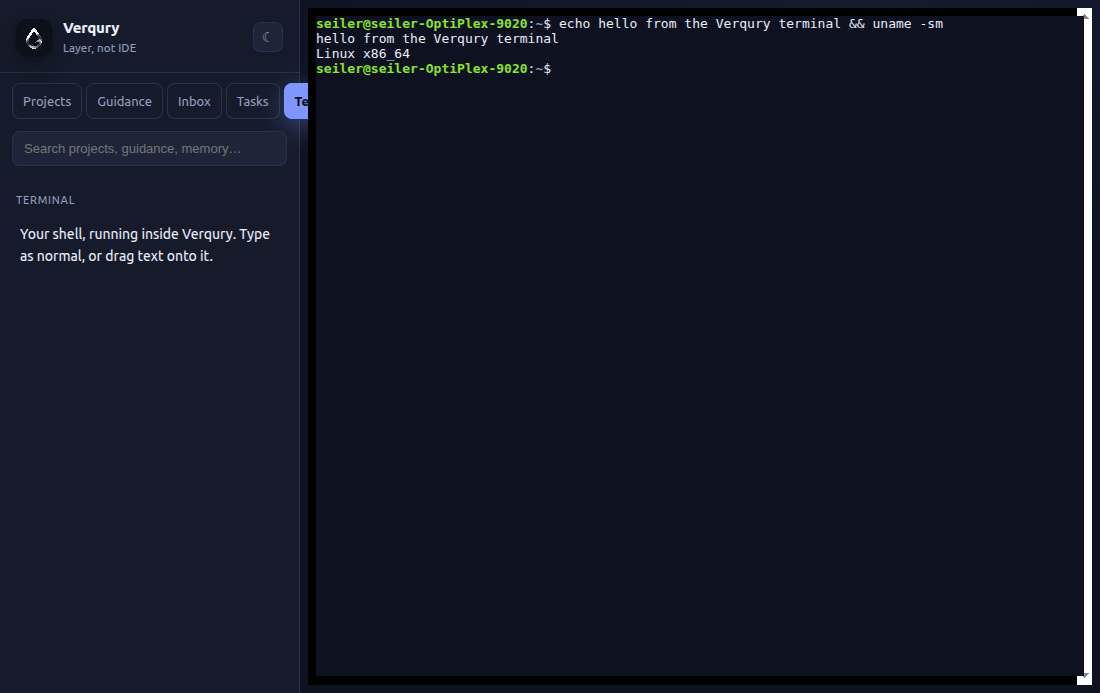Image resolution: width=1100 pixels, height=693 pixels.
Task: Select the partially hidden Terminal tab
Action: 297,101
